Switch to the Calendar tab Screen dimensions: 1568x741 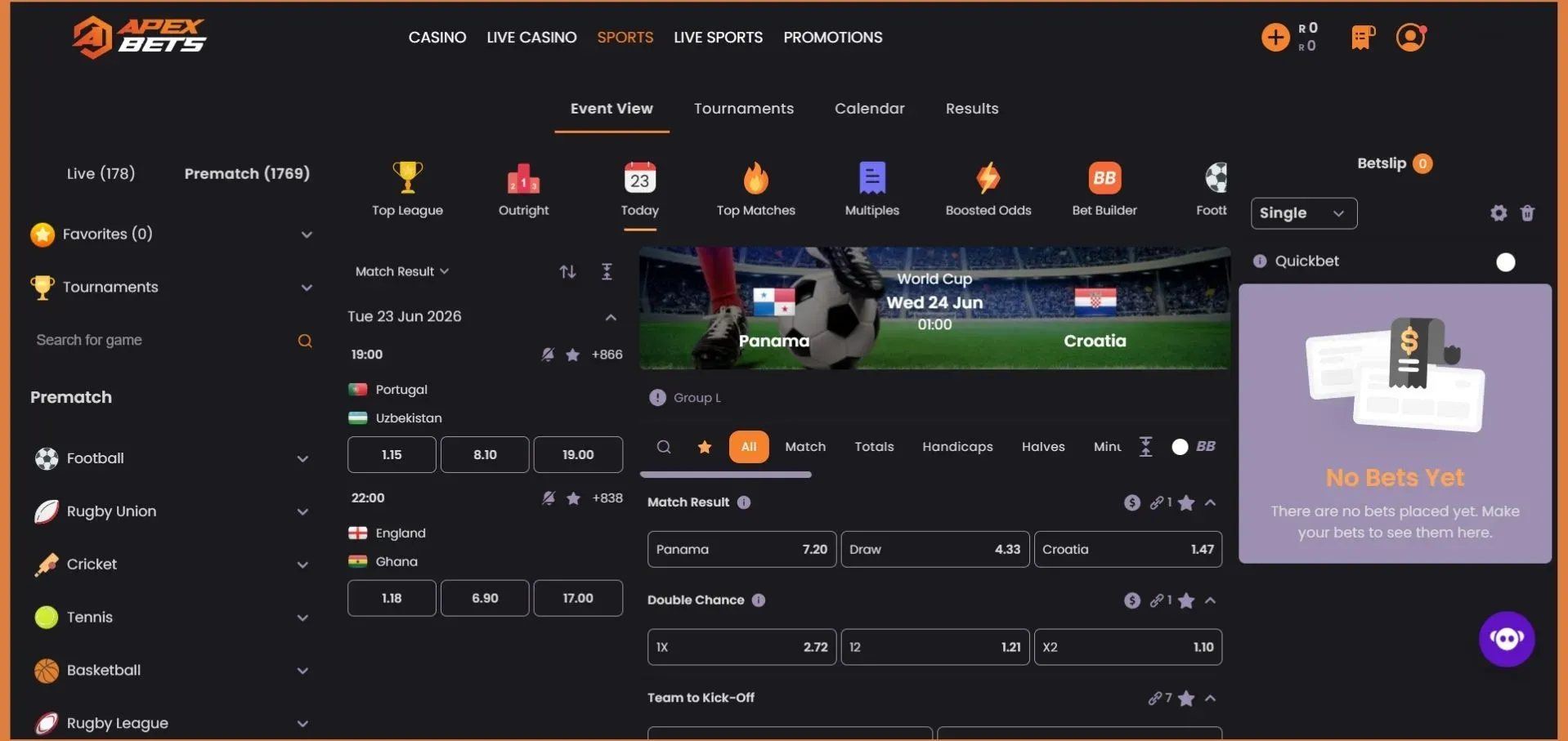tap(869, 109)
